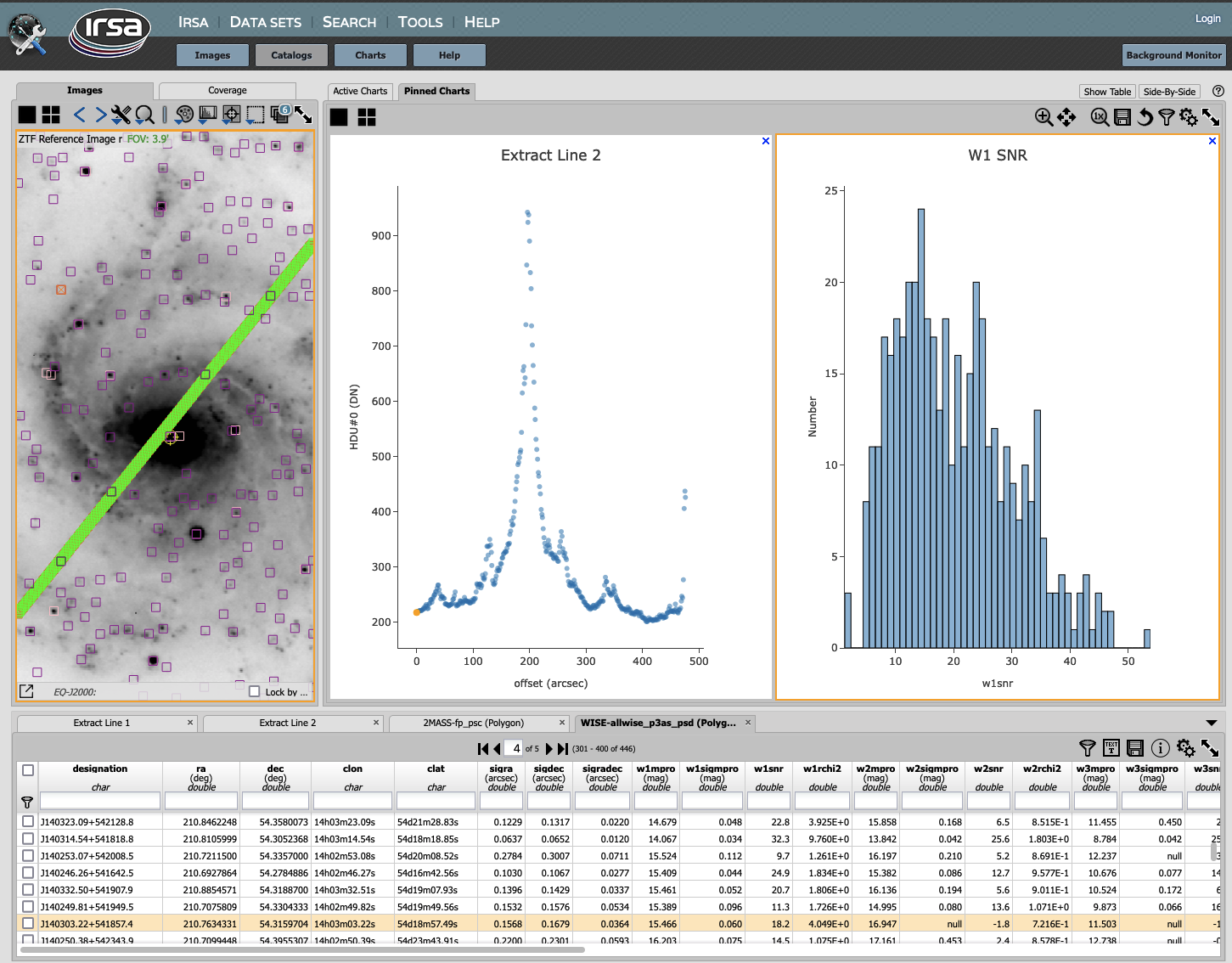The height and width of the screenshot is (963, 1232).
Task: Check the row J140314.54+541818.8
Action: pyautogui.click(x=28, y=838)
